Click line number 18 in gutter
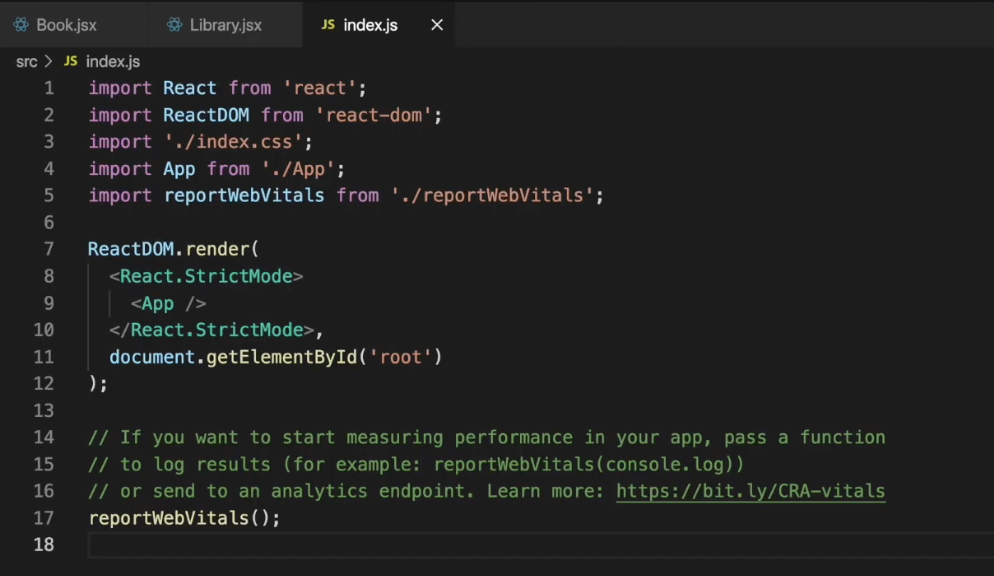Viewport: 994px width, 576px height. click(44, 544)
